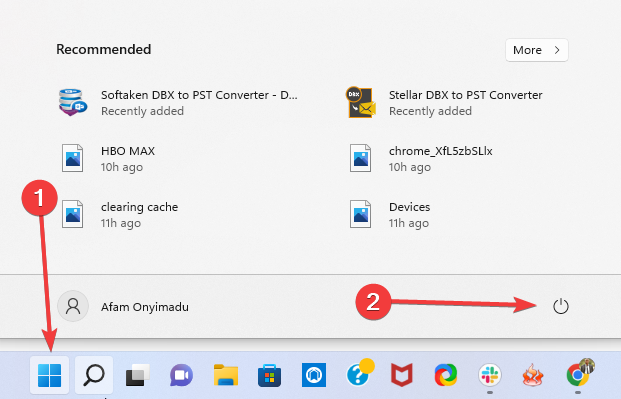
Task: Launch the Teams Chat taskbar icon
Action: pyautogui.click(x=181, y=375)
